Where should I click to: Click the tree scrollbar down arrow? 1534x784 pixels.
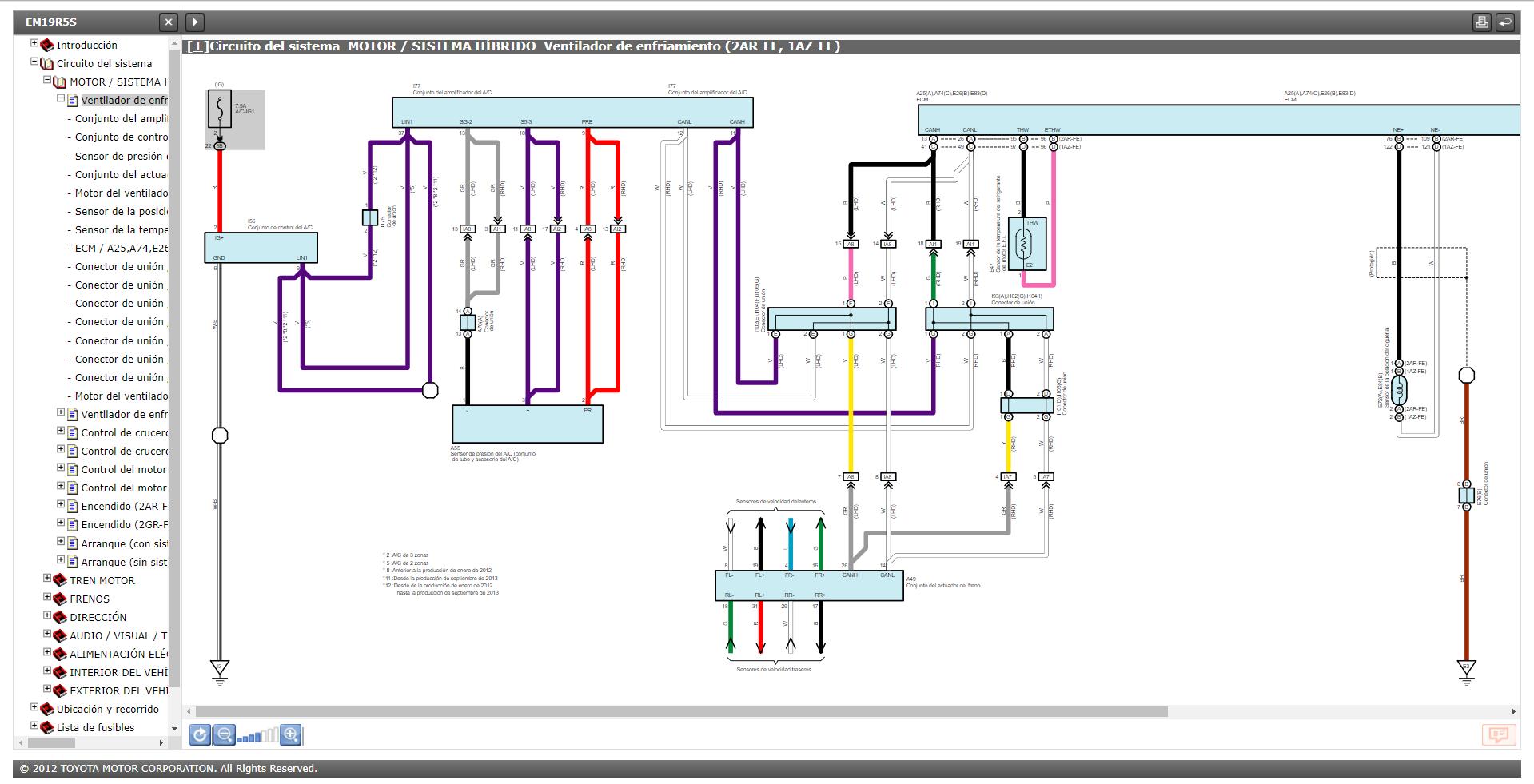(174, 728)
